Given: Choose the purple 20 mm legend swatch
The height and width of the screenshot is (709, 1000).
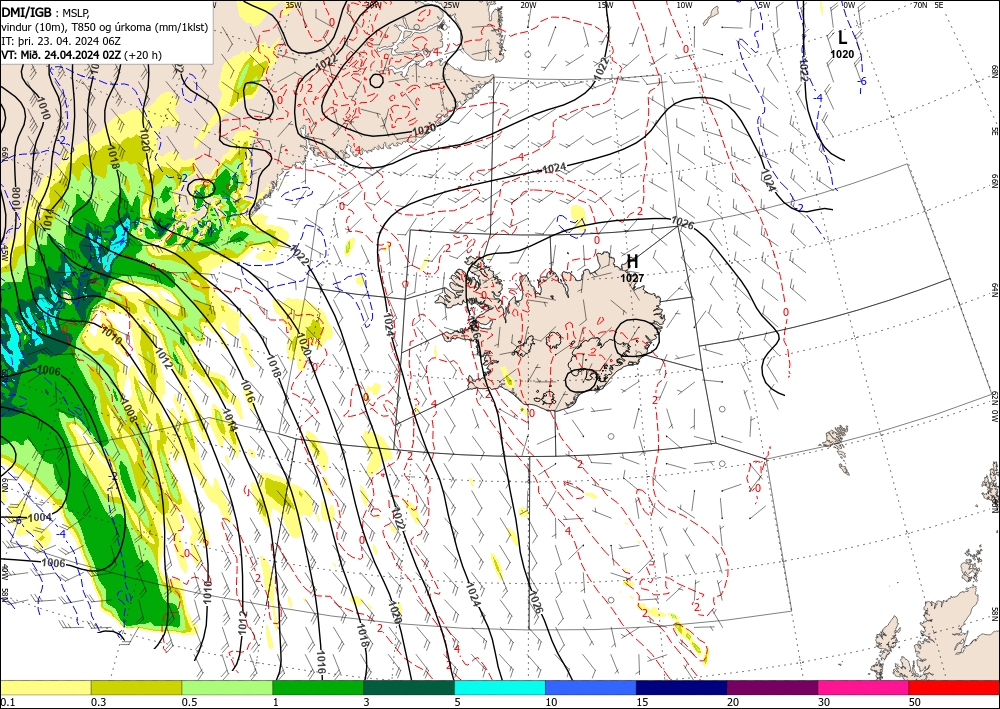Looking at the screenshot, I should (x=772, y=687).
